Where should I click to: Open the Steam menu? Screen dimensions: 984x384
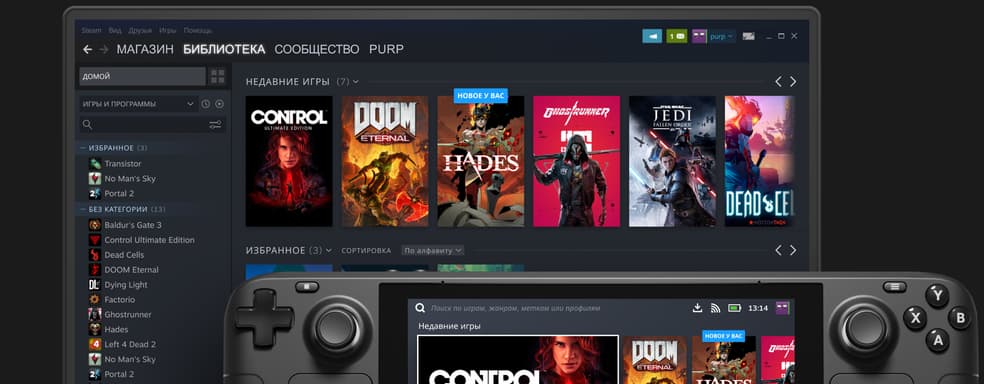(x=91, y=30)
